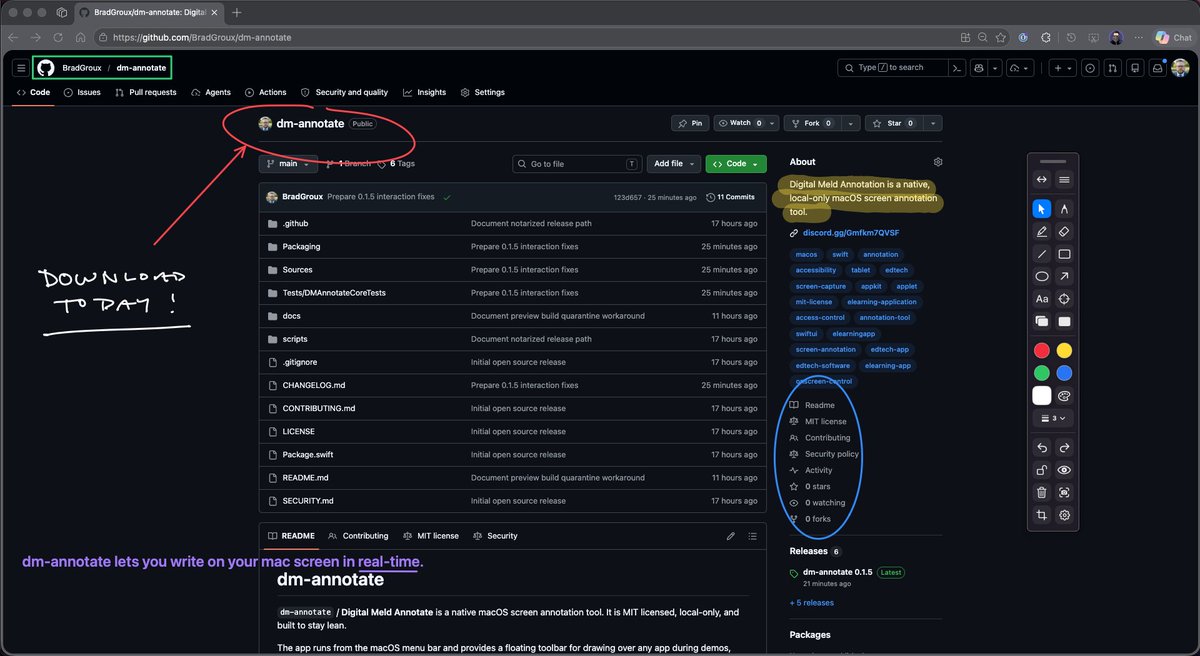The width and height of the screenshot is (1200, 656).
Task: Select the yellow color swatch
Action: [x=1065, y=351]
